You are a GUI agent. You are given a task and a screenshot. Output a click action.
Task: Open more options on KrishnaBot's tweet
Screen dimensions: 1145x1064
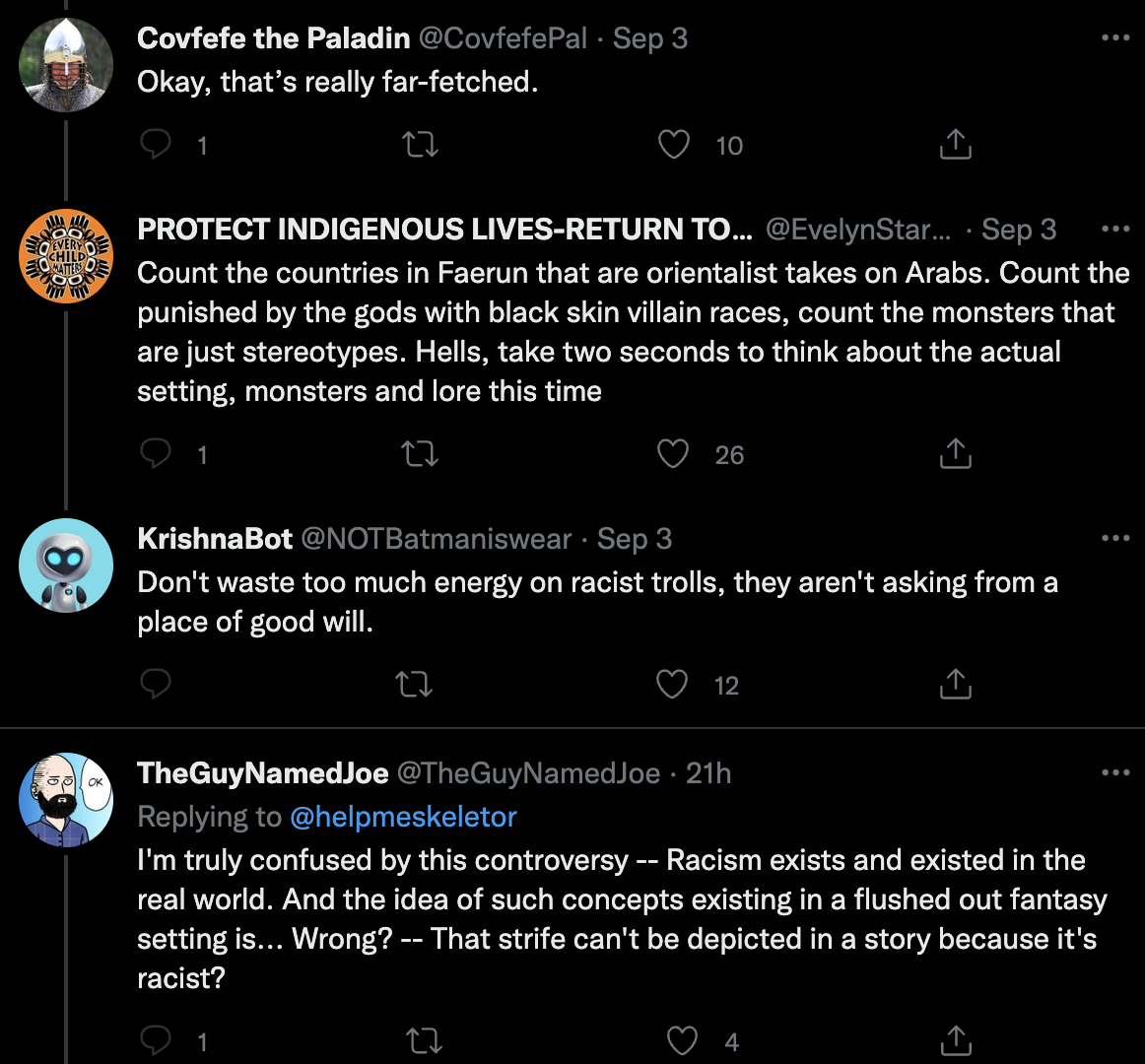click(1115, 538)
